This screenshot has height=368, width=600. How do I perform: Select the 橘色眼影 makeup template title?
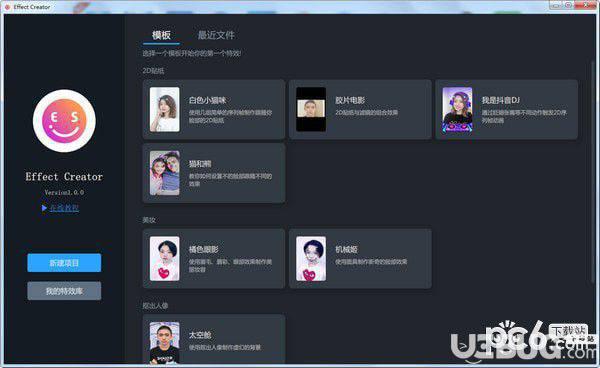coord(204,249)
